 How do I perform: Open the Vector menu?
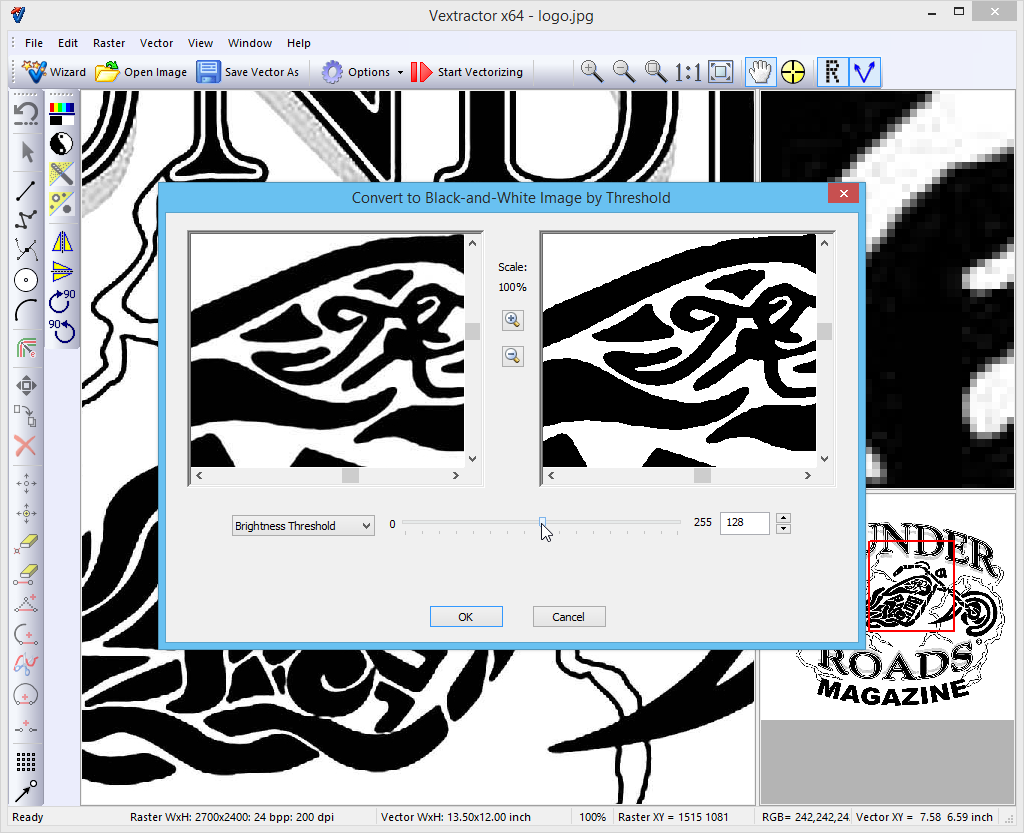pos(156,43)
